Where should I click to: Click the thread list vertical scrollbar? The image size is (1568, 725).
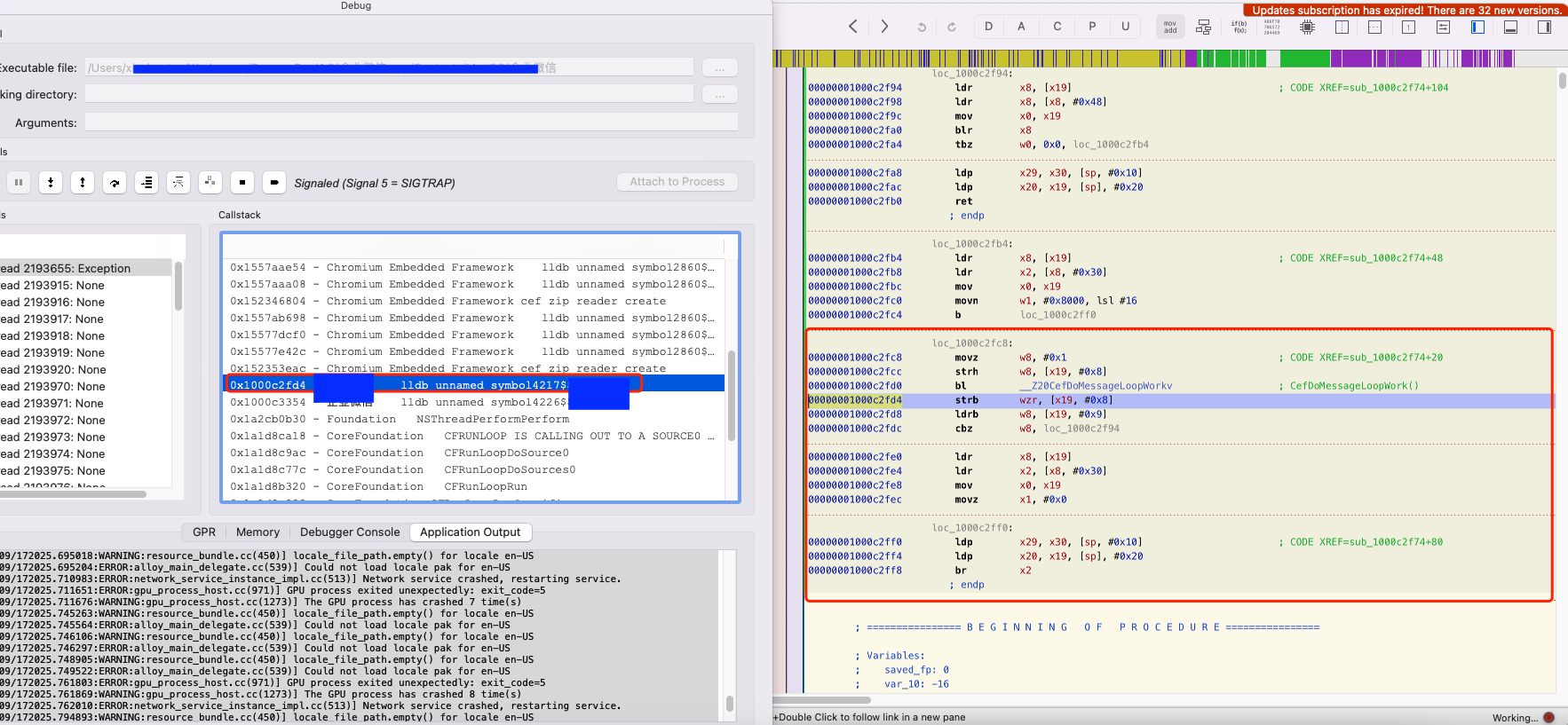[178, 286]
